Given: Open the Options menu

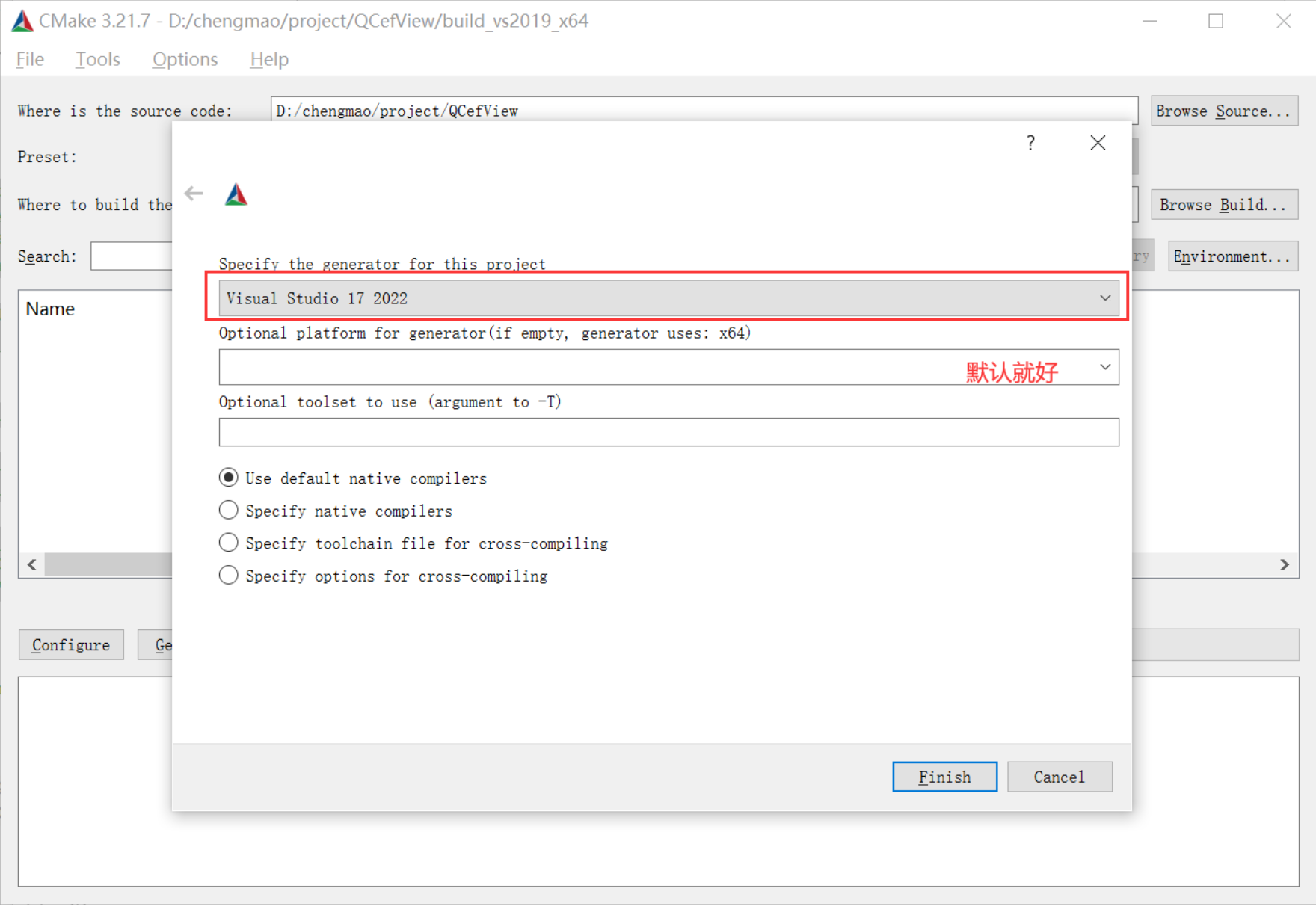Looking at the screenshot, I should point(185,59).
